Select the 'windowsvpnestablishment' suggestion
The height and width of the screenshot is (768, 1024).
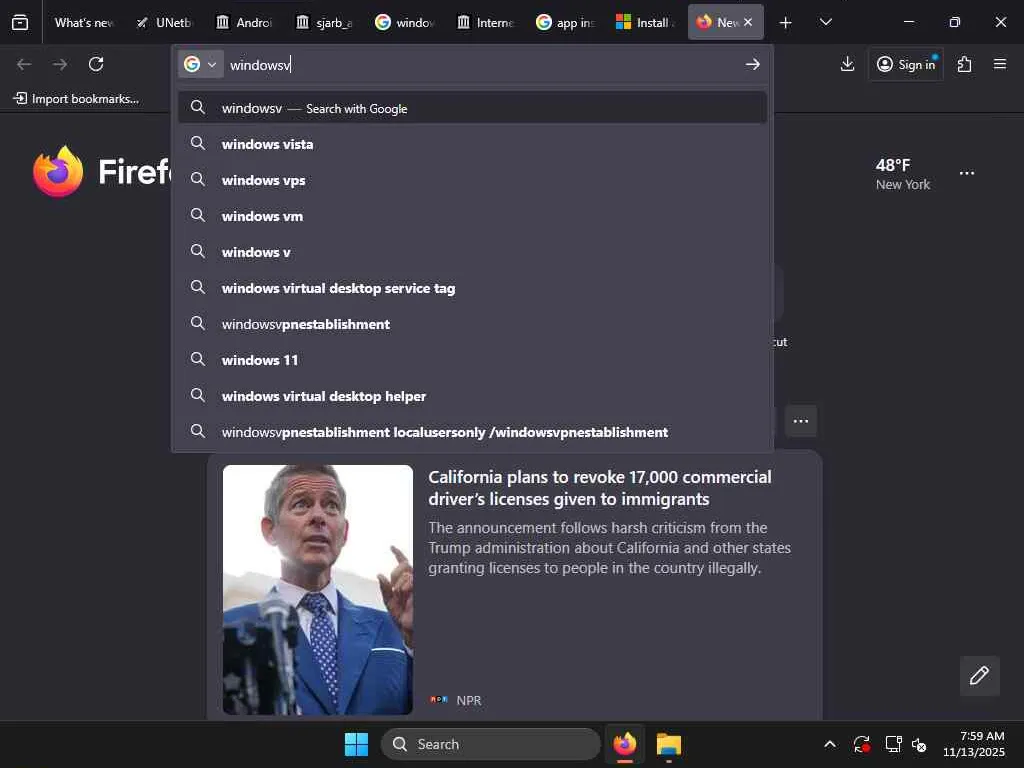pyautogui.click(x=472, y=323)
